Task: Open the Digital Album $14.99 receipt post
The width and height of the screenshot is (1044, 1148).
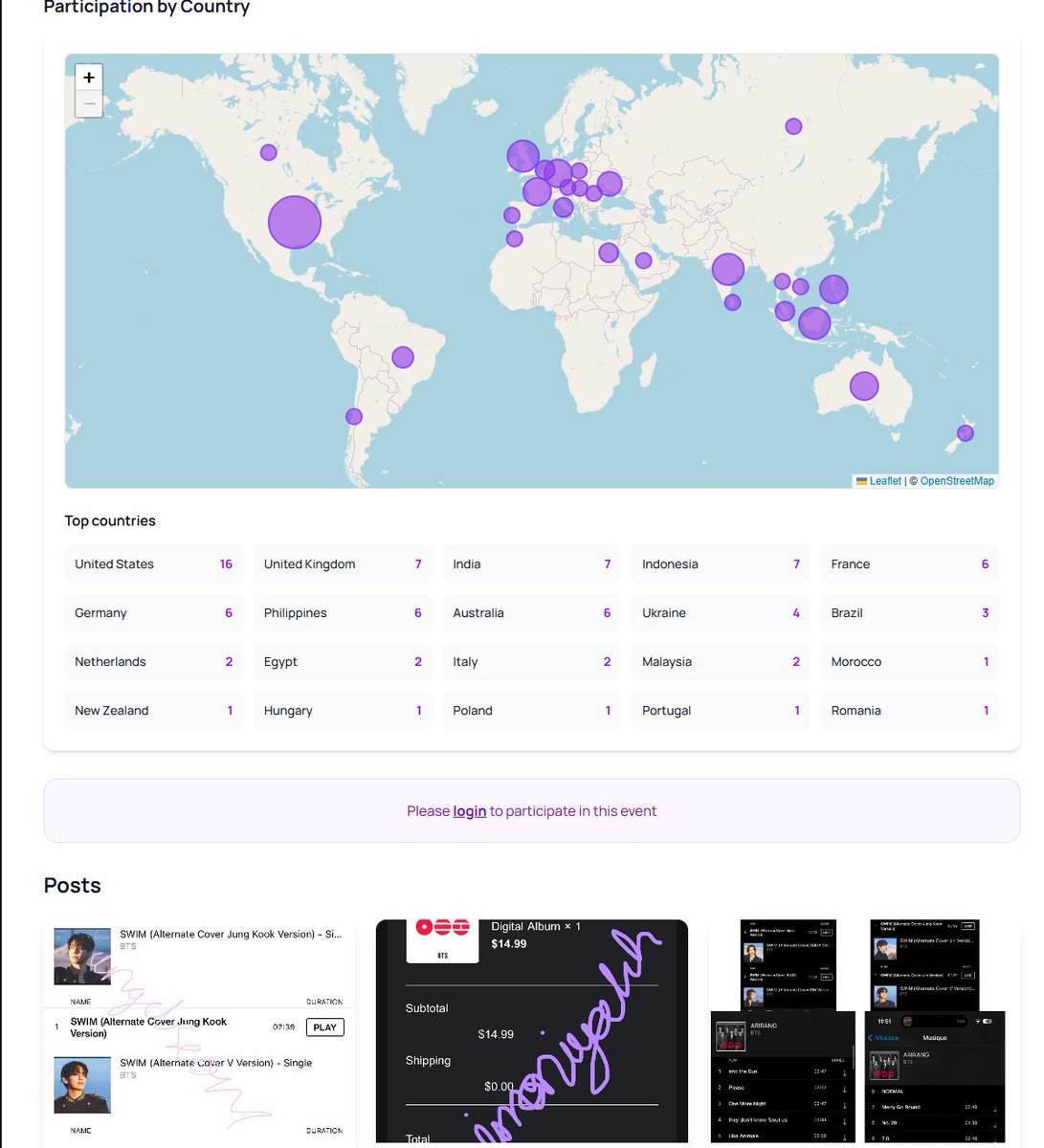Action: [532, 1031]
